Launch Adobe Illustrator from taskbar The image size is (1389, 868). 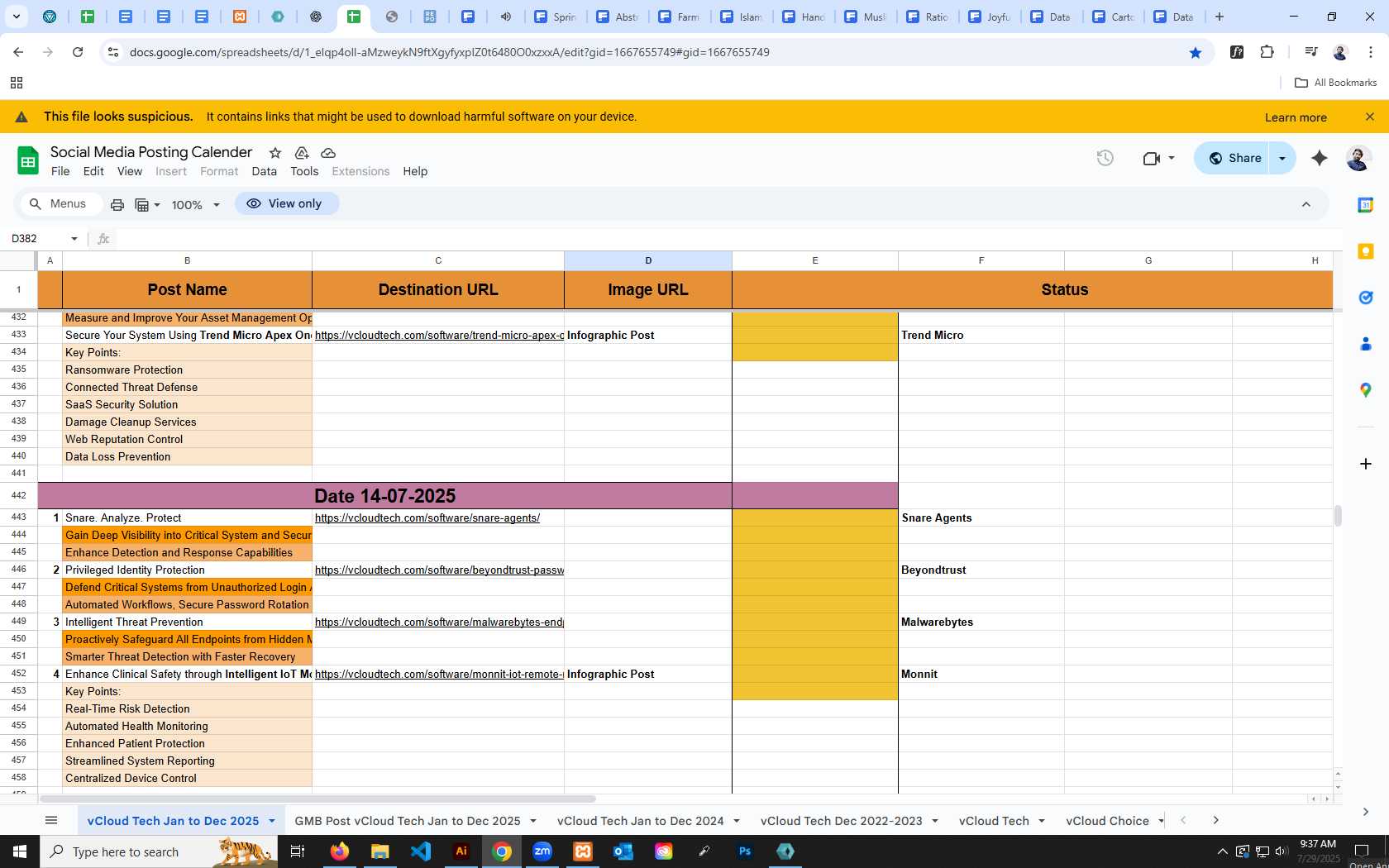[x=461, y=851]
